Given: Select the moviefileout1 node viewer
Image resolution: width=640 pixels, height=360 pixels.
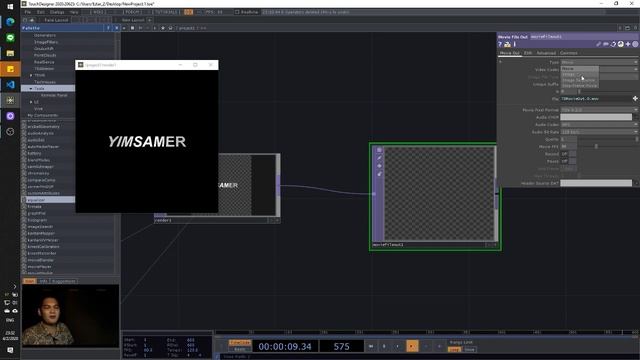Looking at the screenshot, I should coord(440,194).
